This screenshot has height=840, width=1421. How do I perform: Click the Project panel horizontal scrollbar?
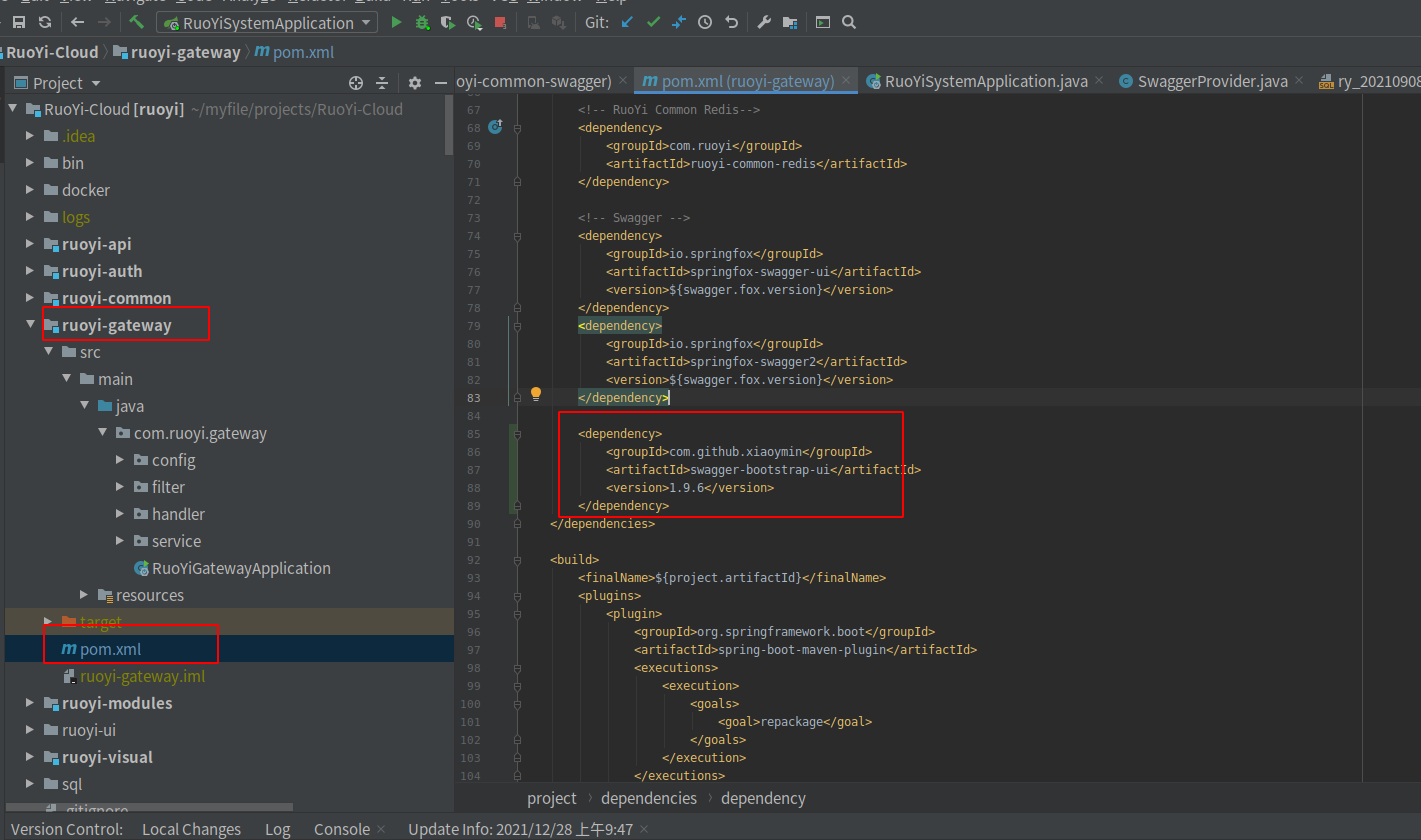(149, 807)
